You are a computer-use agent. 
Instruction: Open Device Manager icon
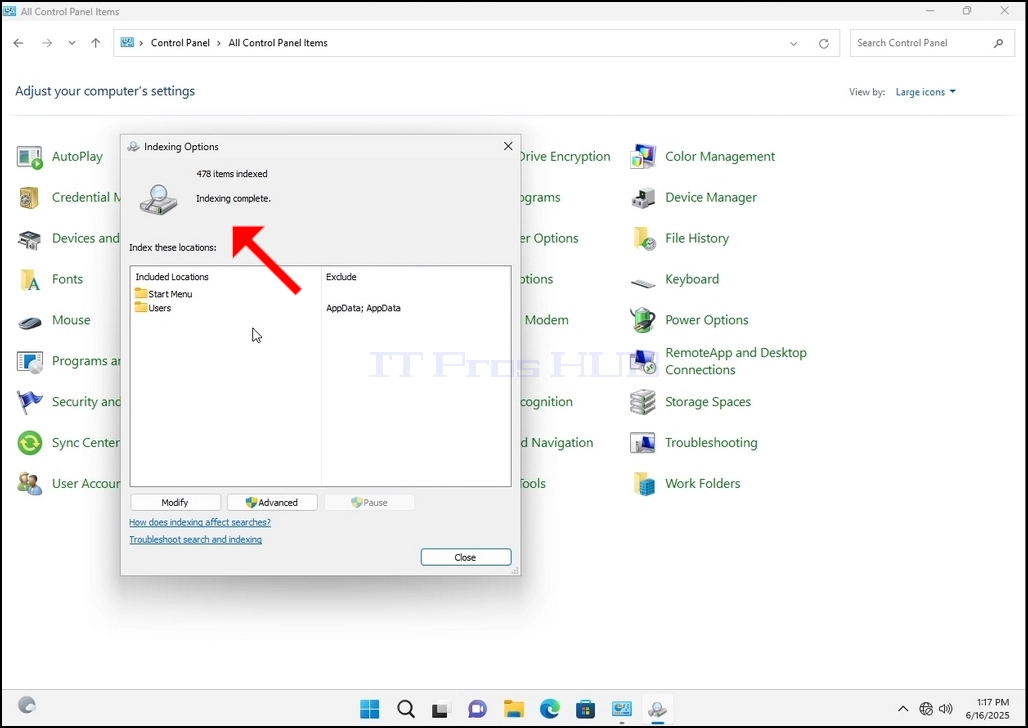642,197
